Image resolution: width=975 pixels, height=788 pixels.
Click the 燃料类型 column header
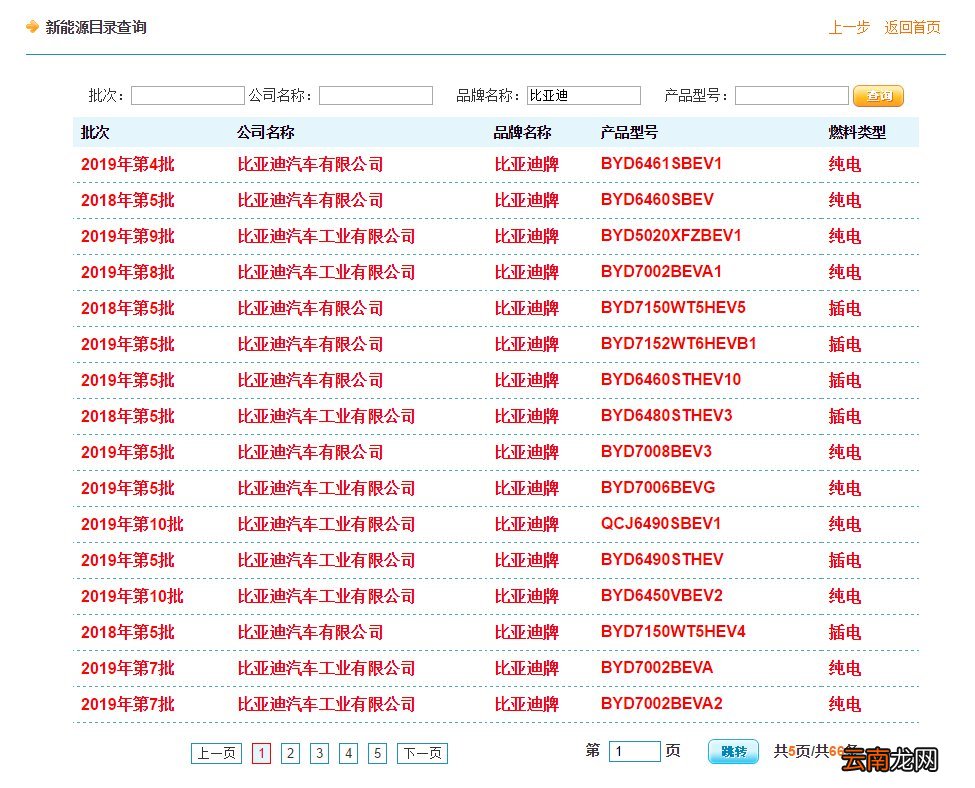pyautogui.click(x=857, y=132)
